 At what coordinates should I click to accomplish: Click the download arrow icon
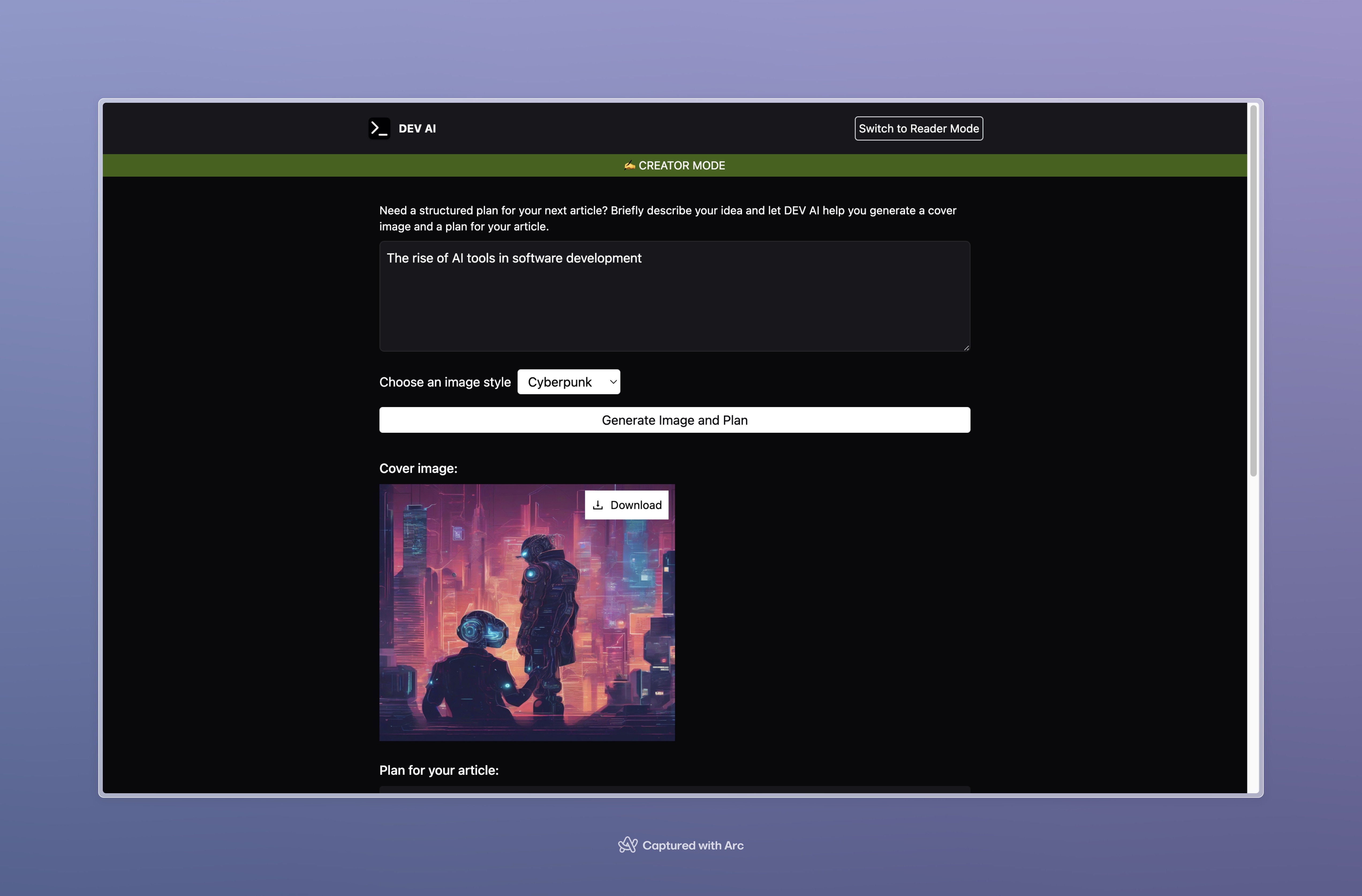pyautogui.click(x=597, y=505)
